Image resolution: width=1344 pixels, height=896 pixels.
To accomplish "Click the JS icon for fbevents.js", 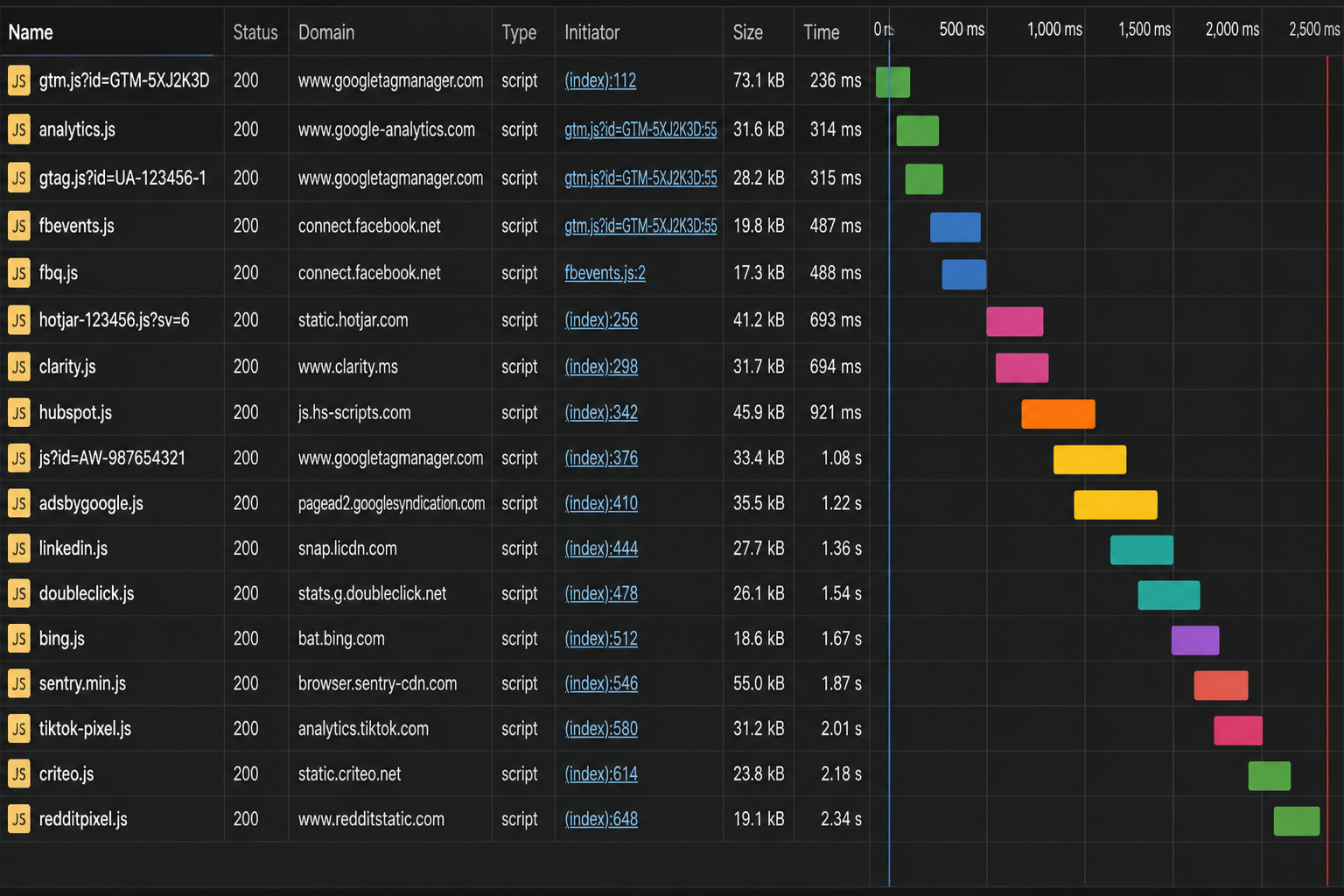I will click(18, 226).
